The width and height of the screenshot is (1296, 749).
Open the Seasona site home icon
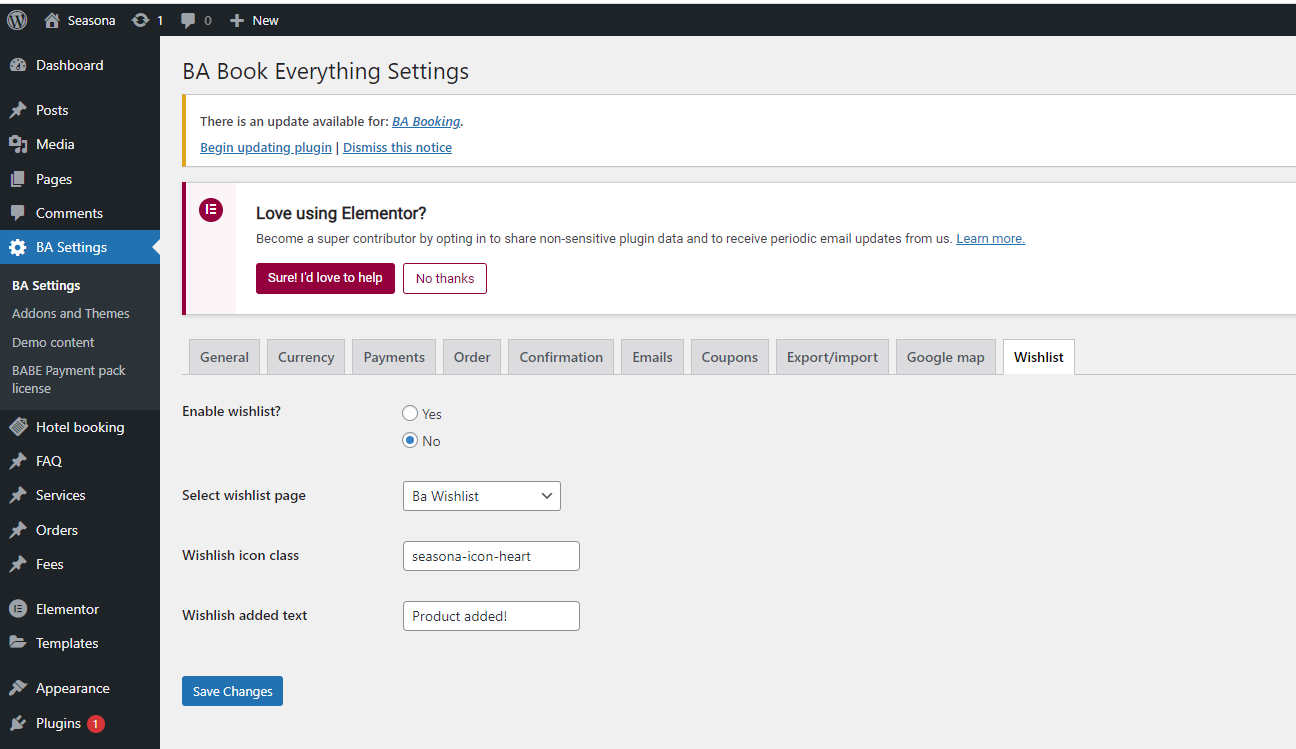52,20
